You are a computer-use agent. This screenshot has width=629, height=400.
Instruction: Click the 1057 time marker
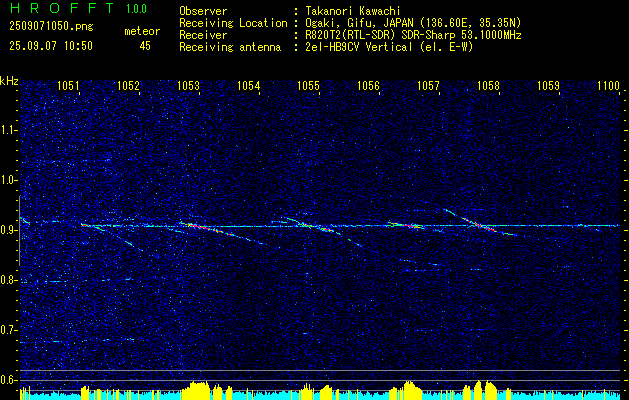pos(428,85)
